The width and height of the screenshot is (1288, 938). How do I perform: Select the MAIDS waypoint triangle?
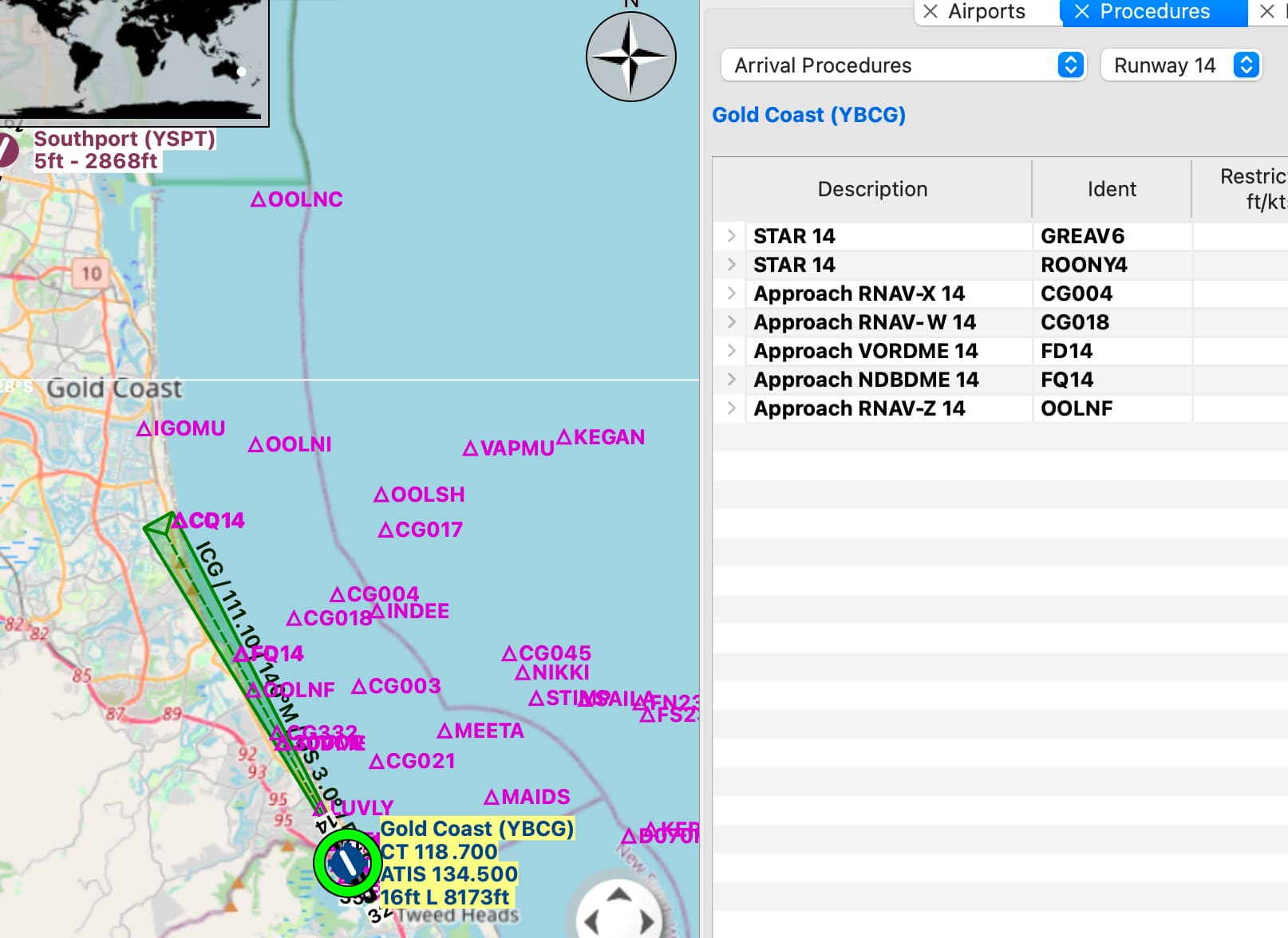tap(492, 797)
